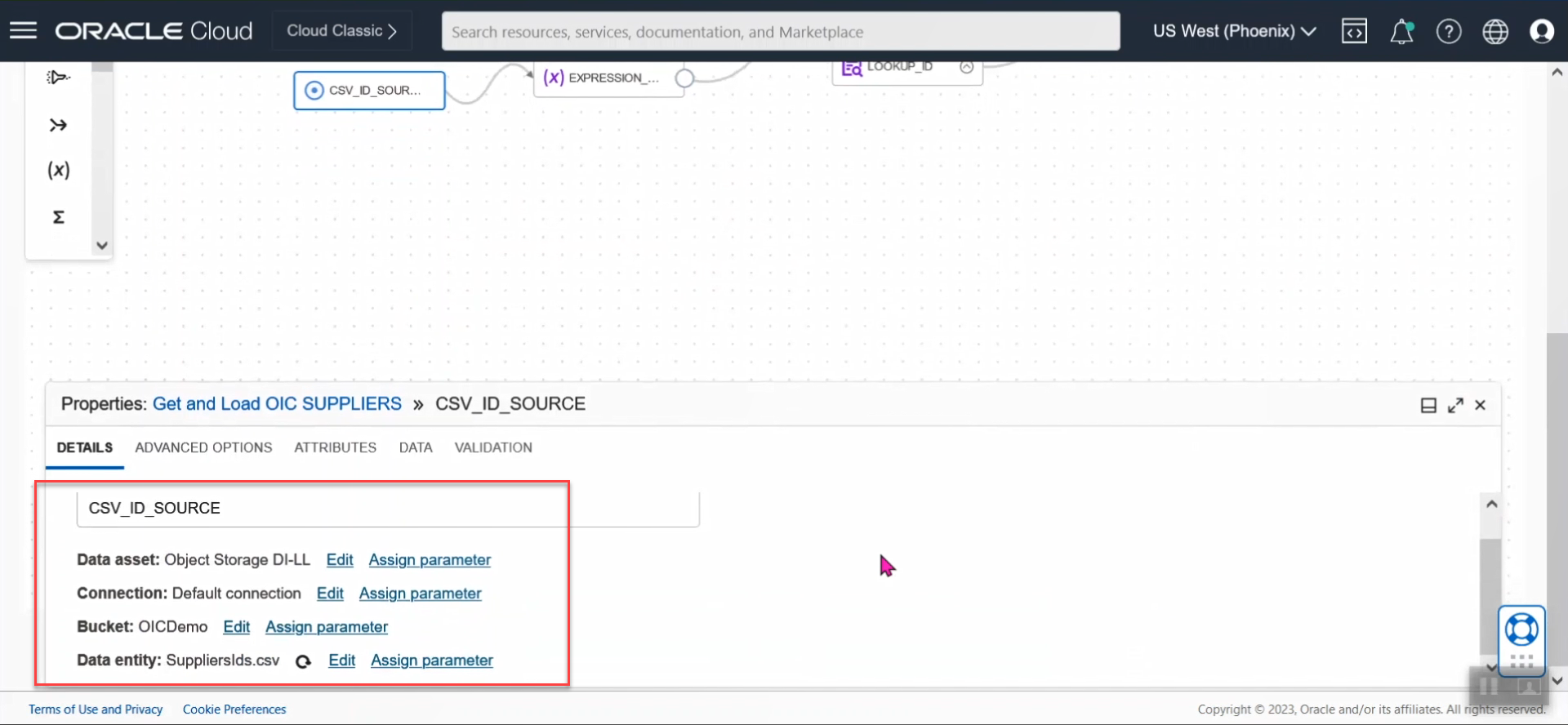The width and height of the screenshot is (1568, 725).
Task: Assign parameter for Data entity
Action: (x=432, y=661)
